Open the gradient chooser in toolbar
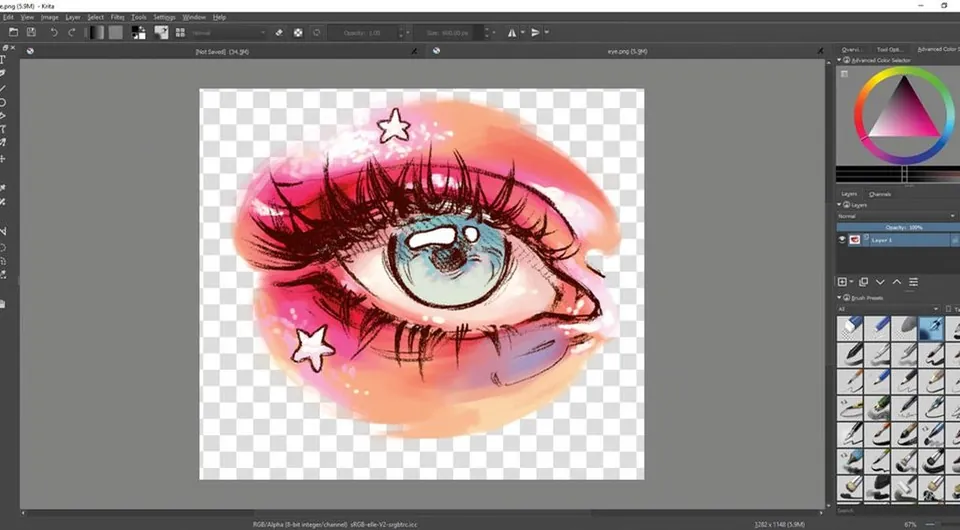 click(95, 32)
